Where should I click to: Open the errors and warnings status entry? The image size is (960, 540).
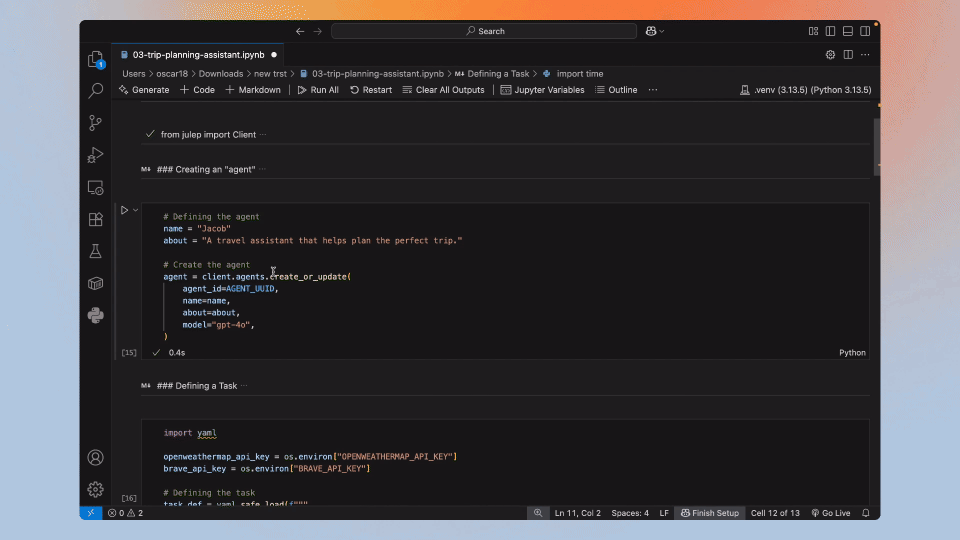point(126,513)
